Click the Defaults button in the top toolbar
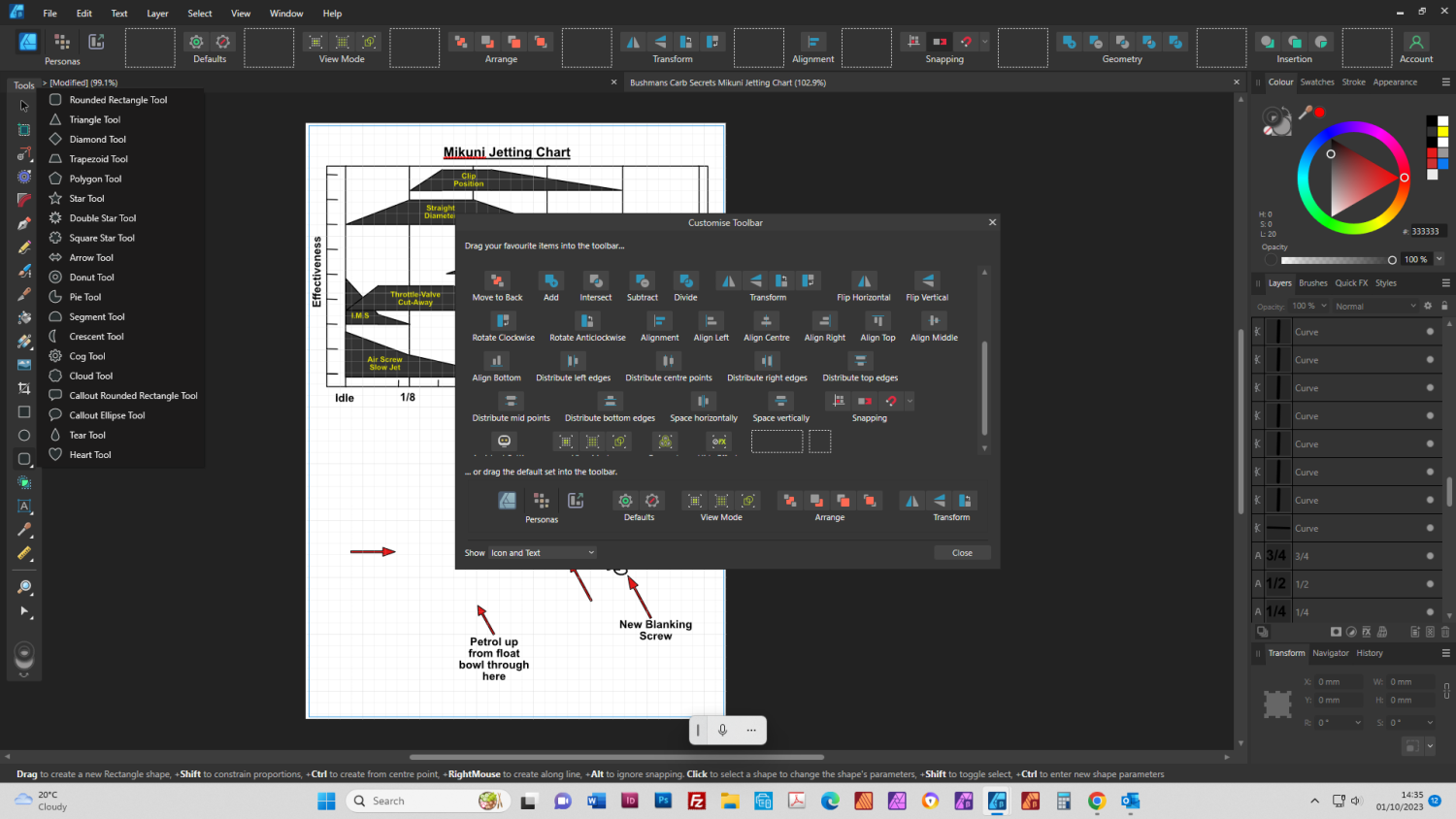This screenshot has height=819, width=1456. pos(209,47)
